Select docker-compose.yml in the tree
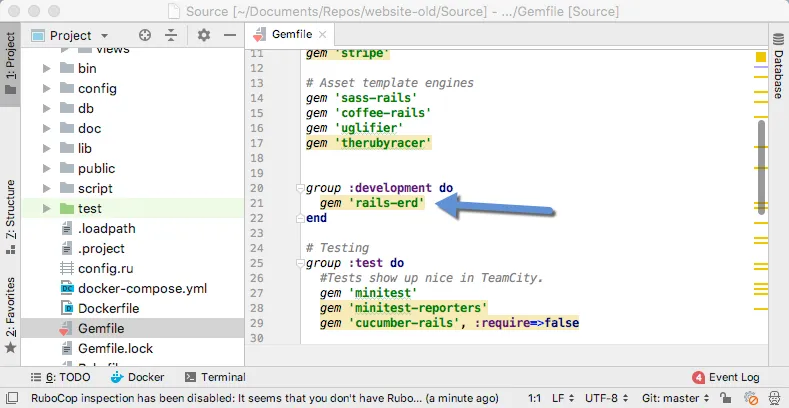789x408 pixels. [x=133, y=289]
